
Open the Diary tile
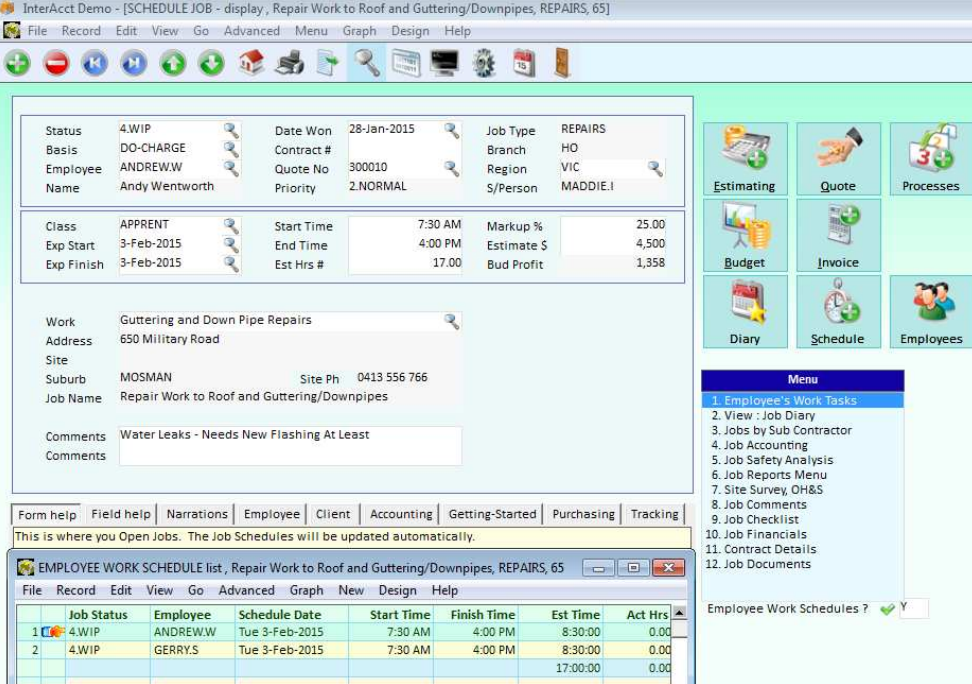pyautogui.click(x=744, y=311)
